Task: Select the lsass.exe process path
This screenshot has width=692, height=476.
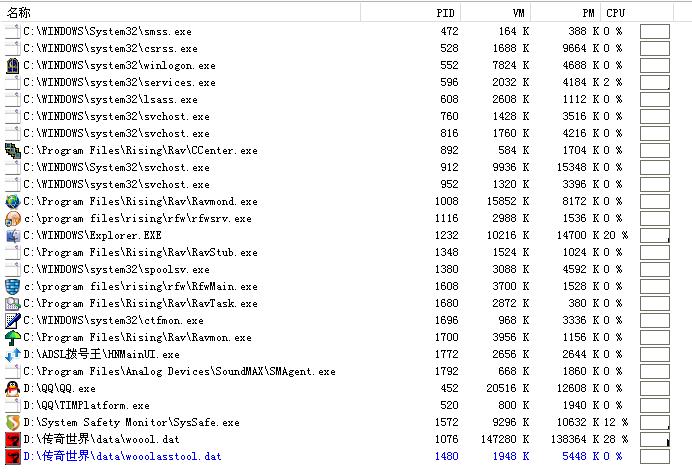Action: (x=110, y=100)
